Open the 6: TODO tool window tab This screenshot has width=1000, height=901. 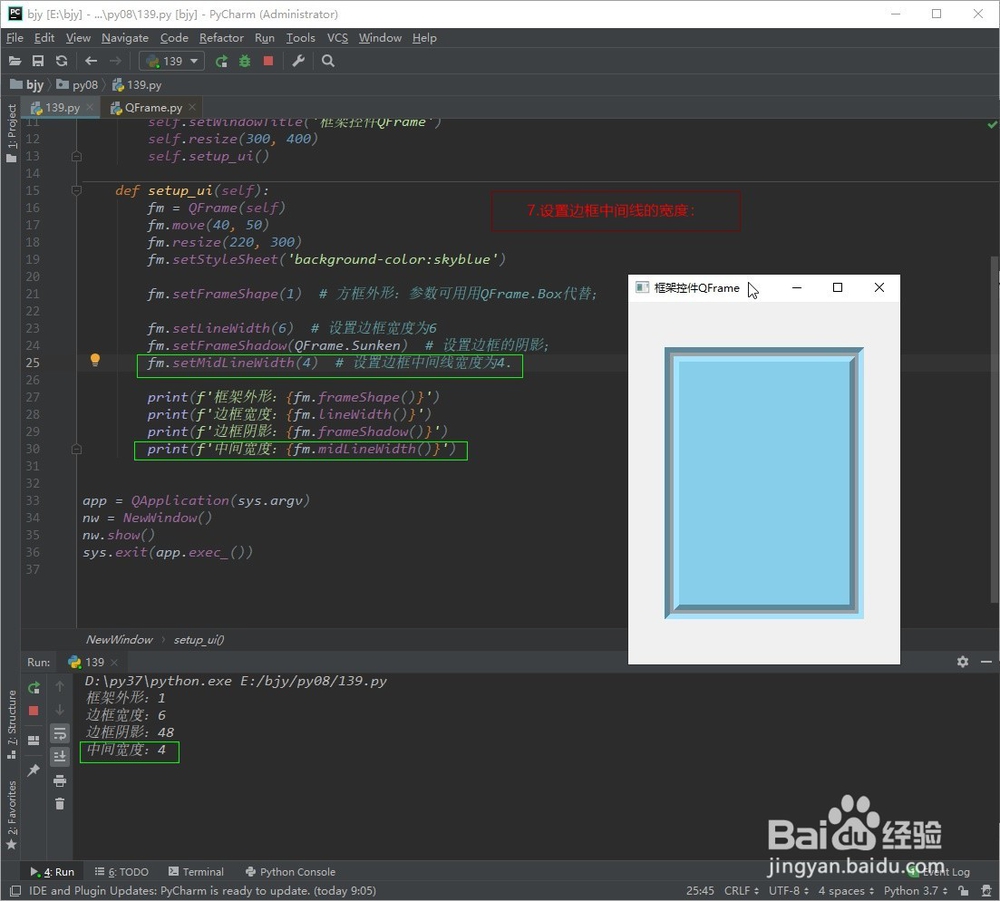click(121, 872)
